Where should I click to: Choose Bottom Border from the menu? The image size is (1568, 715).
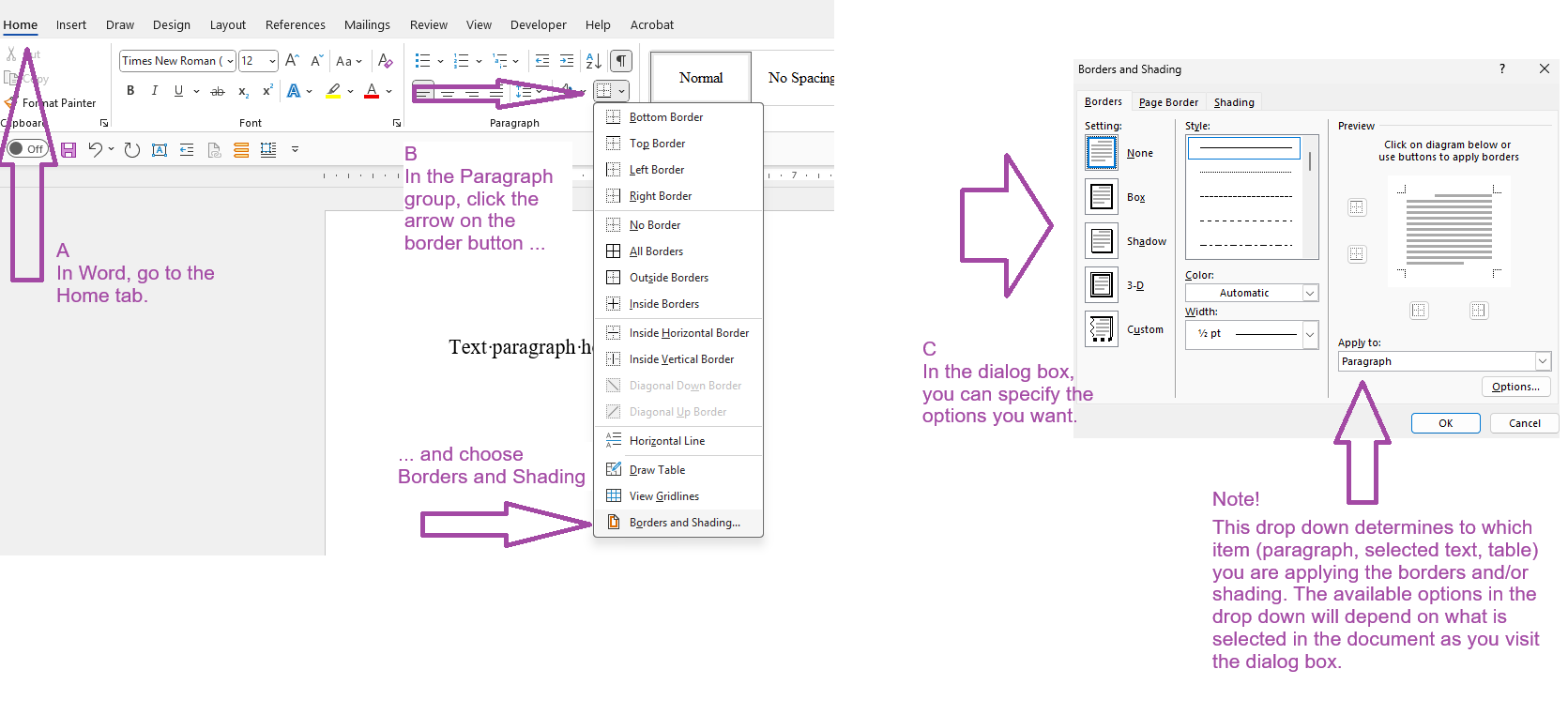tap(678, 117)
